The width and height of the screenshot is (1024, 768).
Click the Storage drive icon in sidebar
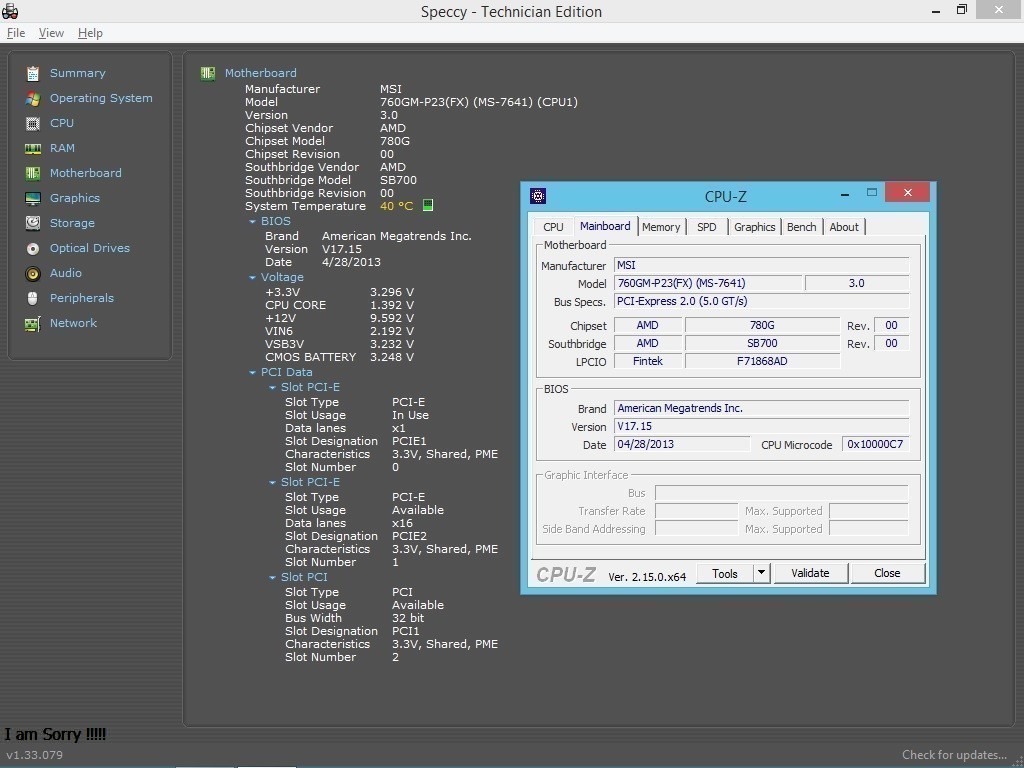click(x=33, y=223)
